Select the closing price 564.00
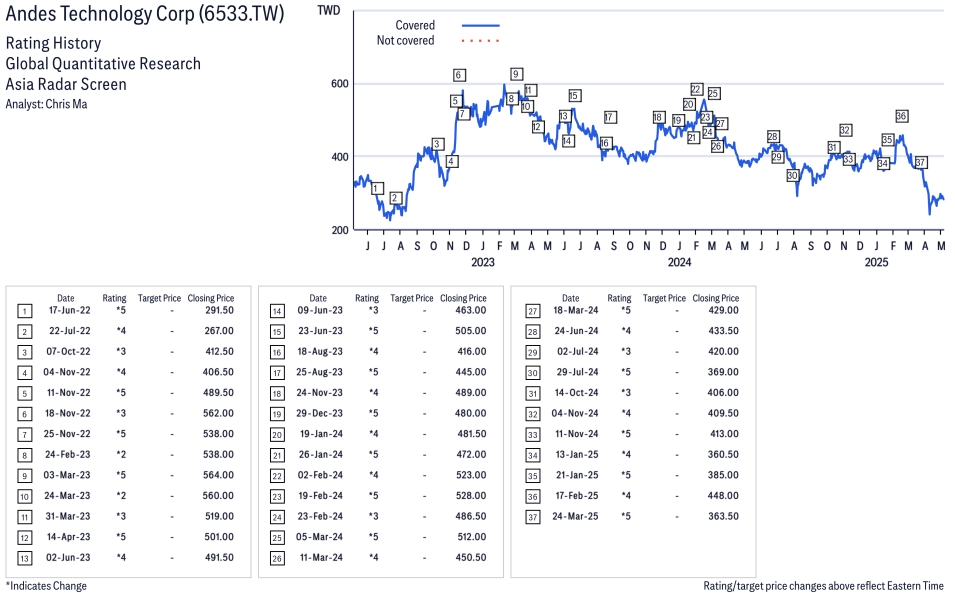This screenshot has height=593, width=955. click(219, 475)
